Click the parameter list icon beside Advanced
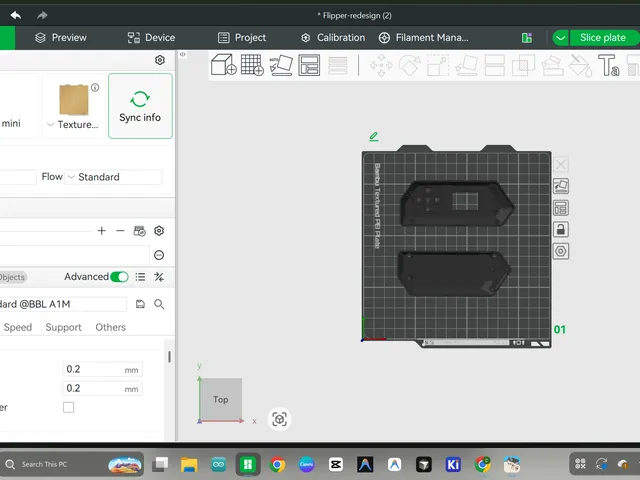This screenshot has height=480, width=640. (x=140, y=277)
